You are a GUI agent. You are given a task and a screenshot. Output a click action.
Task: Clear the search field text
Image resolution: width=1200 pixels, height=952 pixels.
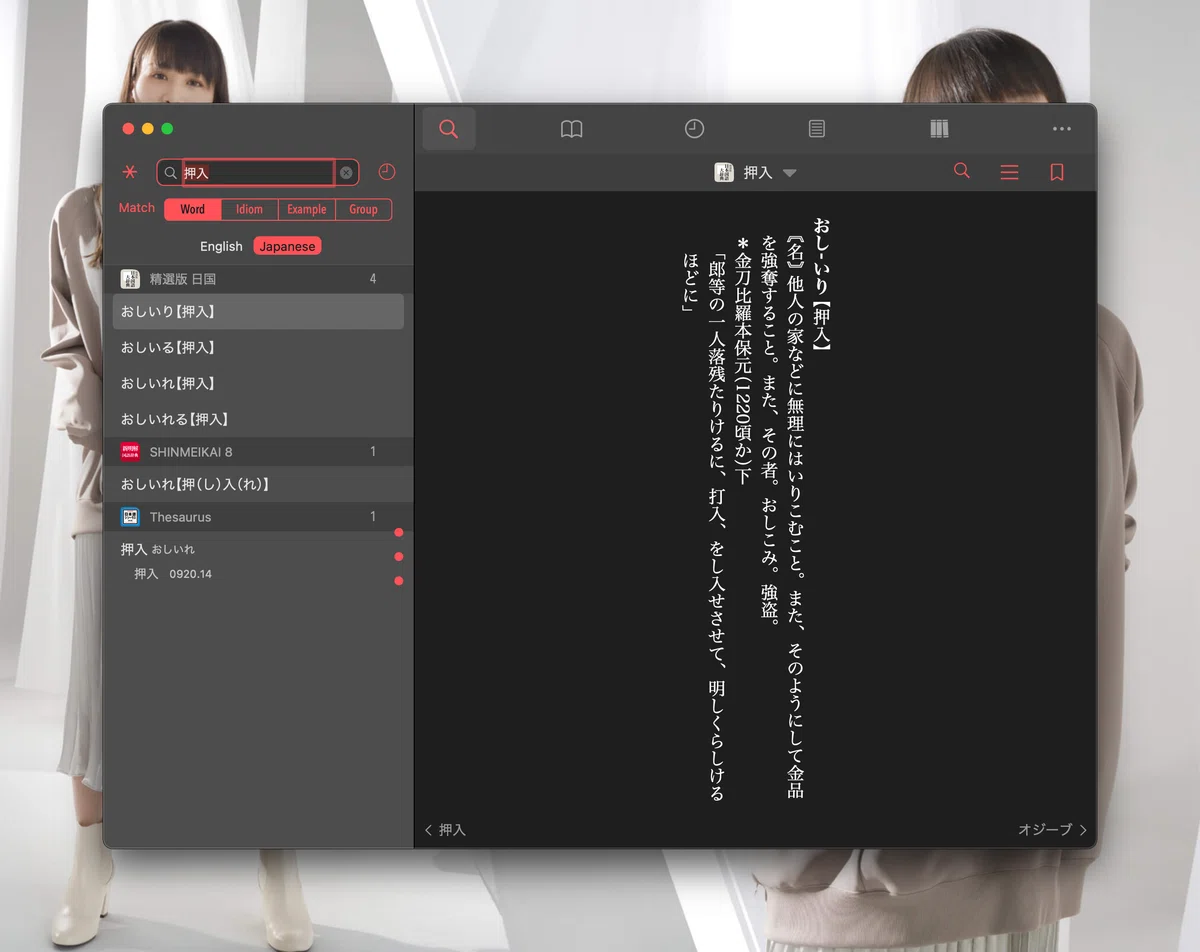pos(346,173)
